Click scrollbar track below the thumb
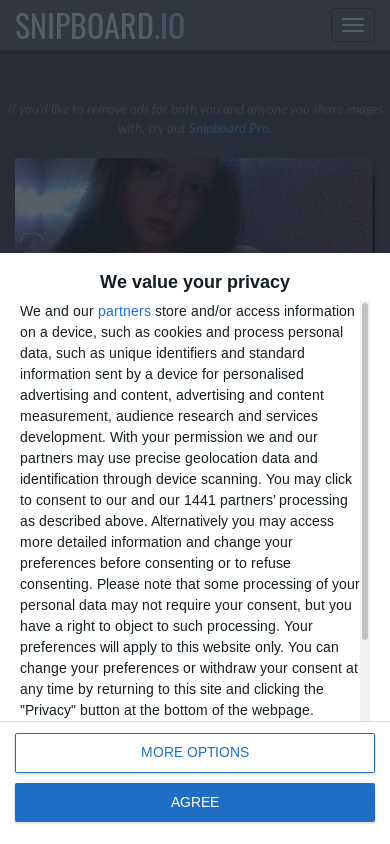The width and height of the screenshot is (390, 844). 365,681
